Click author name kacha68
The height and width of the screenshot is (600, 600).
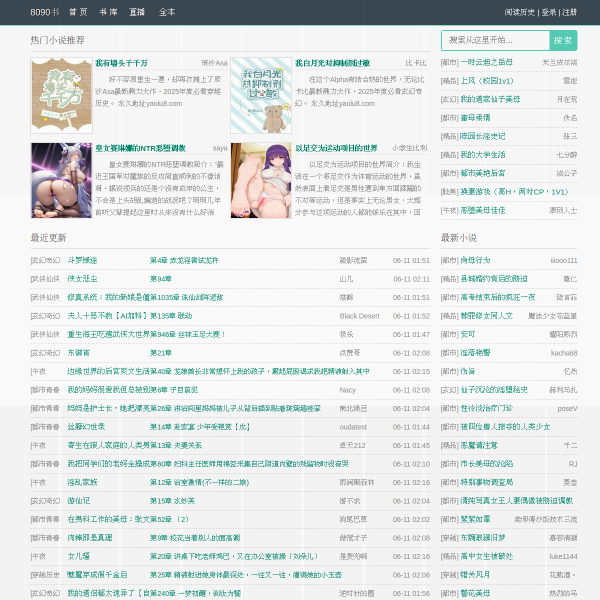(564, 353)
